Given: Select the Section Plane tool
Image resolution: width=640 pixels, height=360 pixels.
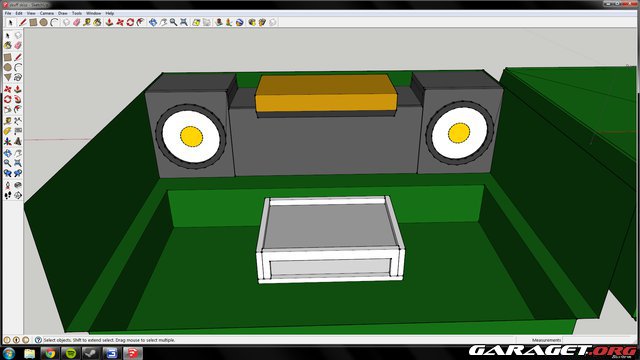Looking at the screenshot, I should pos(18,196).
